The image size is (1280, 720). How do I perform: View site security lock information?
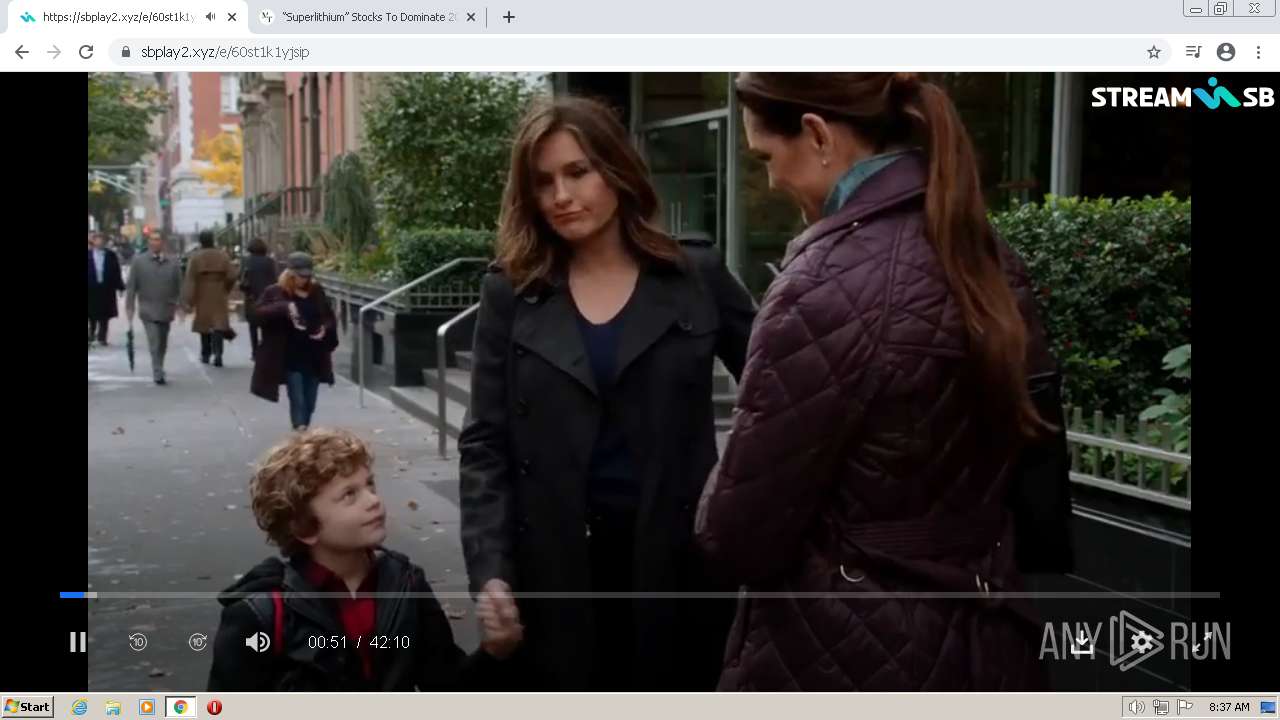click(125, 52)
